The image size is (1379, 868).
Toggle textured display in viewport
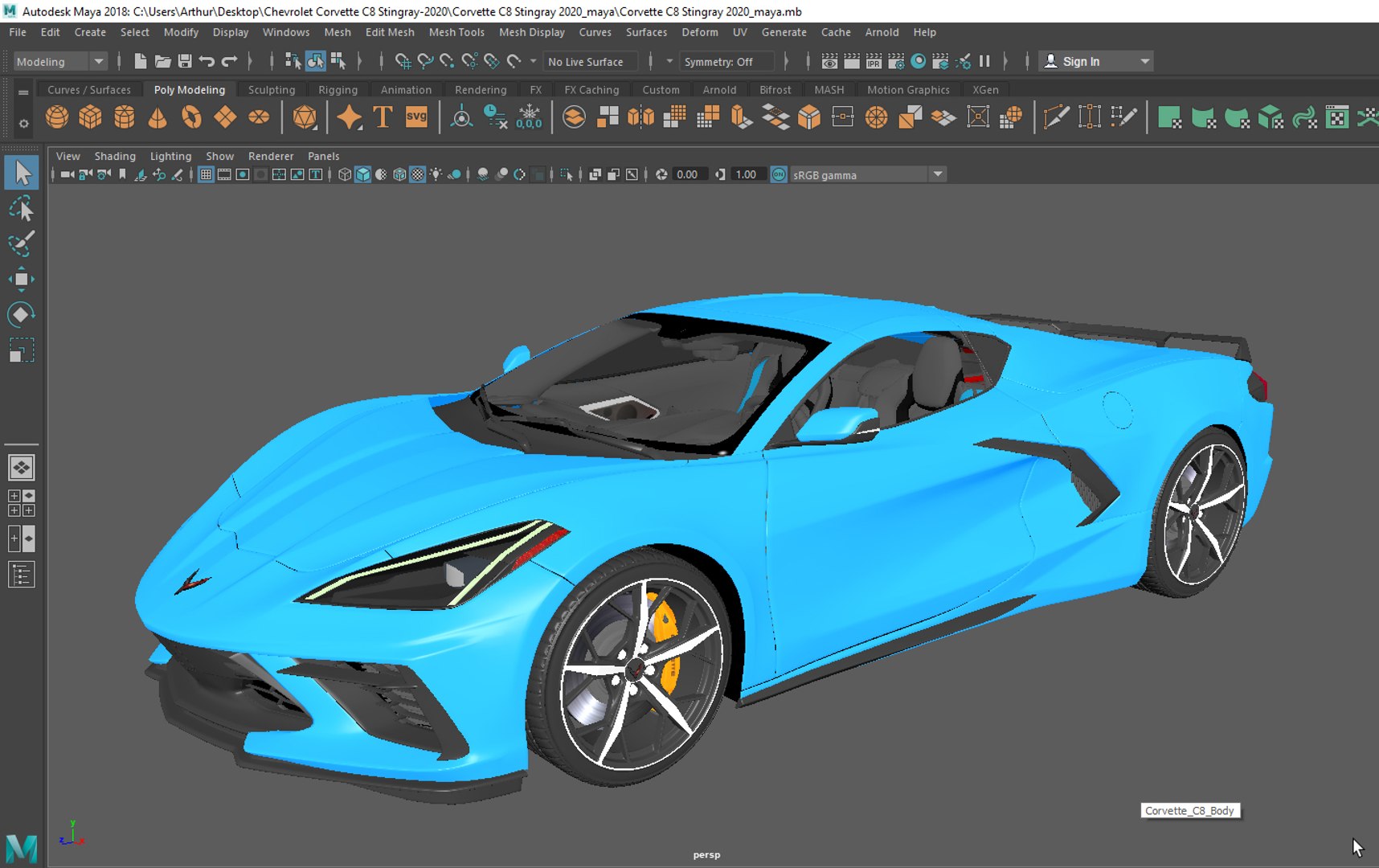coord(417,174)
